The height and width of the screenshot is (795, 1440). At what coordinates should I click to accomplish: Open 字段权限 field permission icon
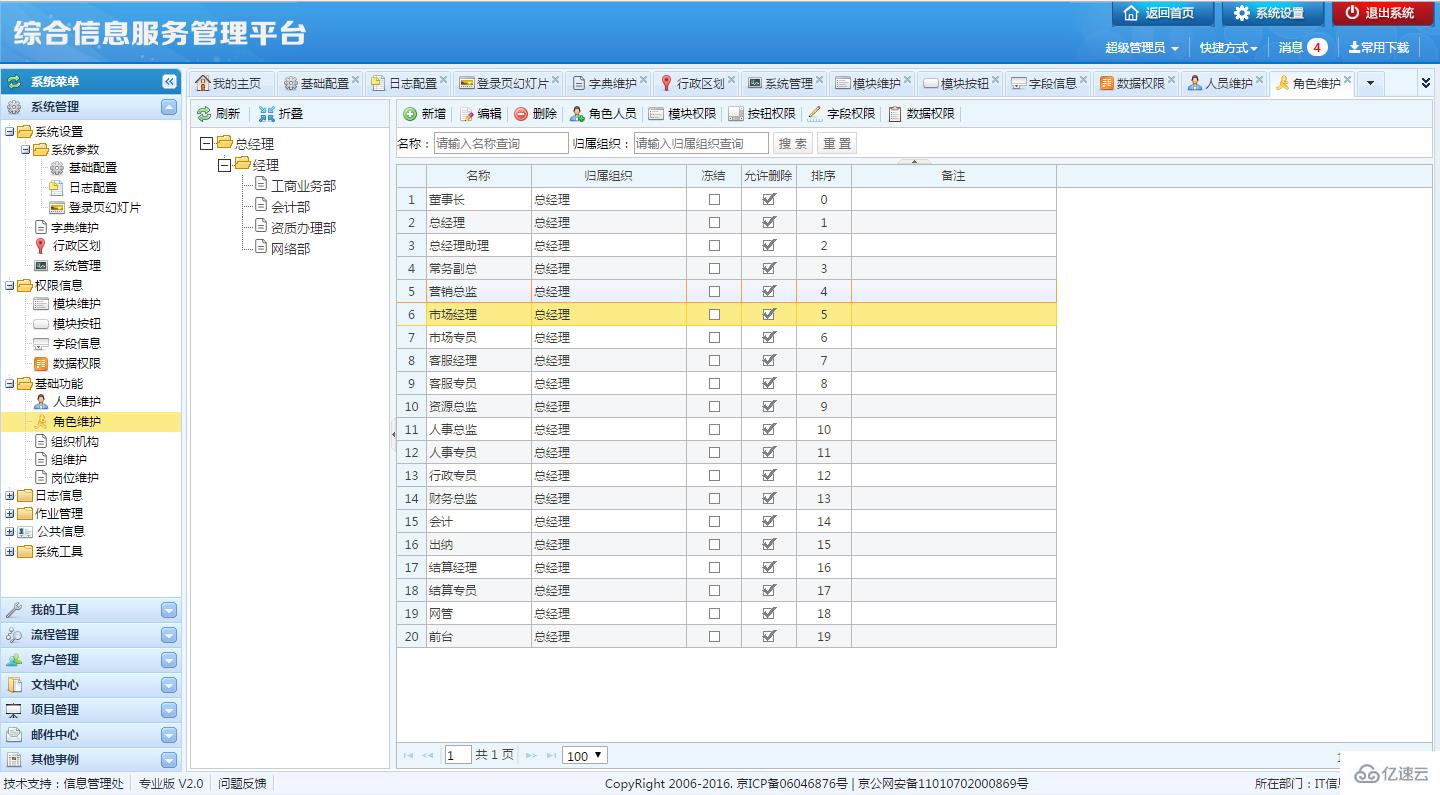815,114
